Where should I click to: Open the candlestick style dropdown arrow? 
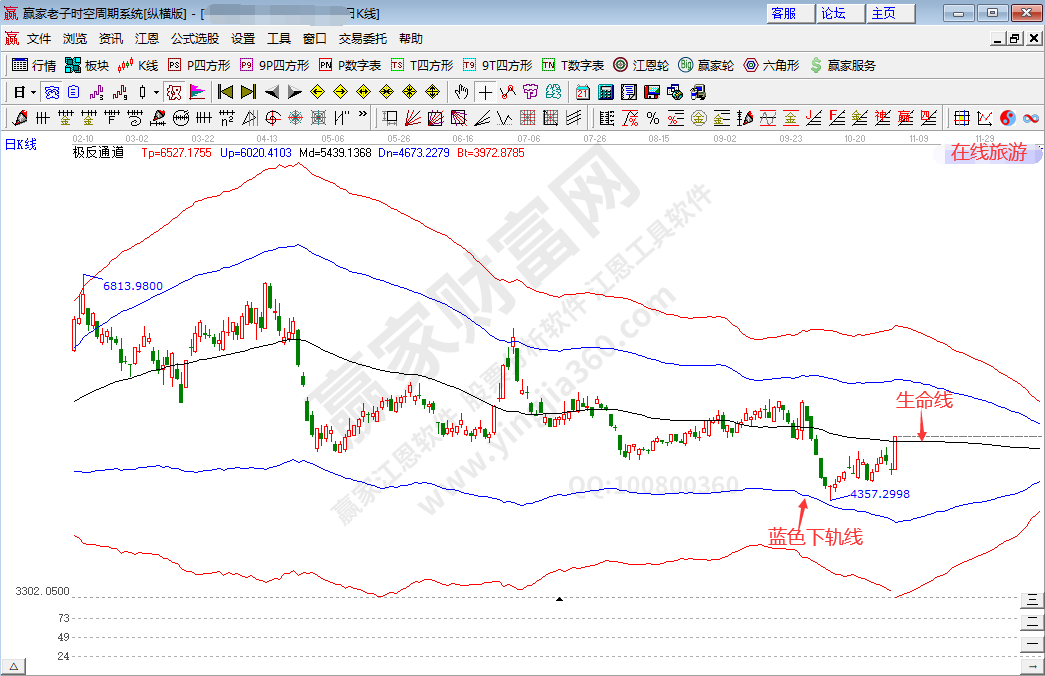(x=155, y=92)
